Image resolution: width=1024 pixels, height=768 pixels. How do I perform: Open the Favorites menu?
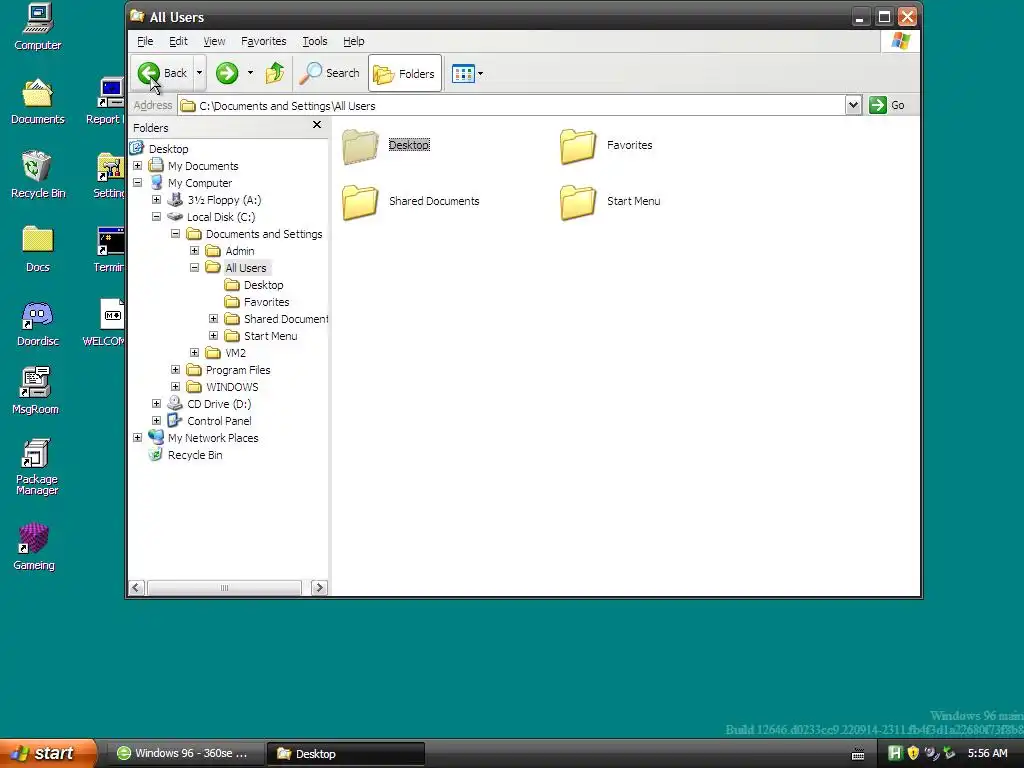pyautogui.click(x=263, y=41)
